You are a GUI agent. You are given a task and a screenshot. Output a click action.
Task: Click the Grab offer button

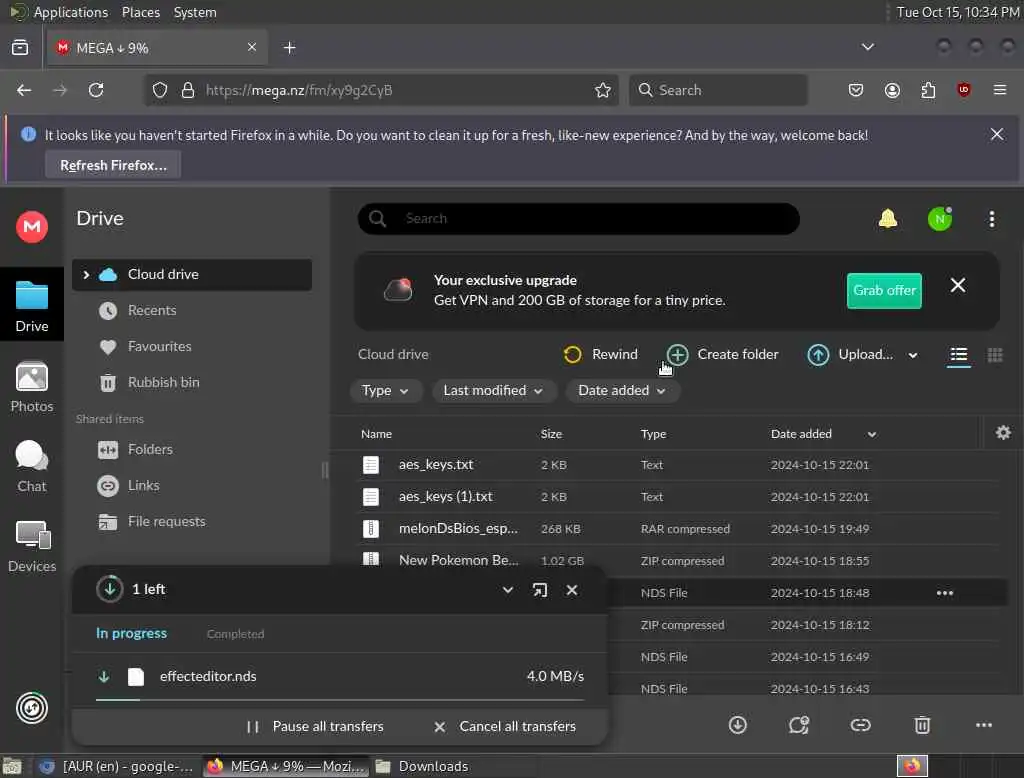[884, 291]
